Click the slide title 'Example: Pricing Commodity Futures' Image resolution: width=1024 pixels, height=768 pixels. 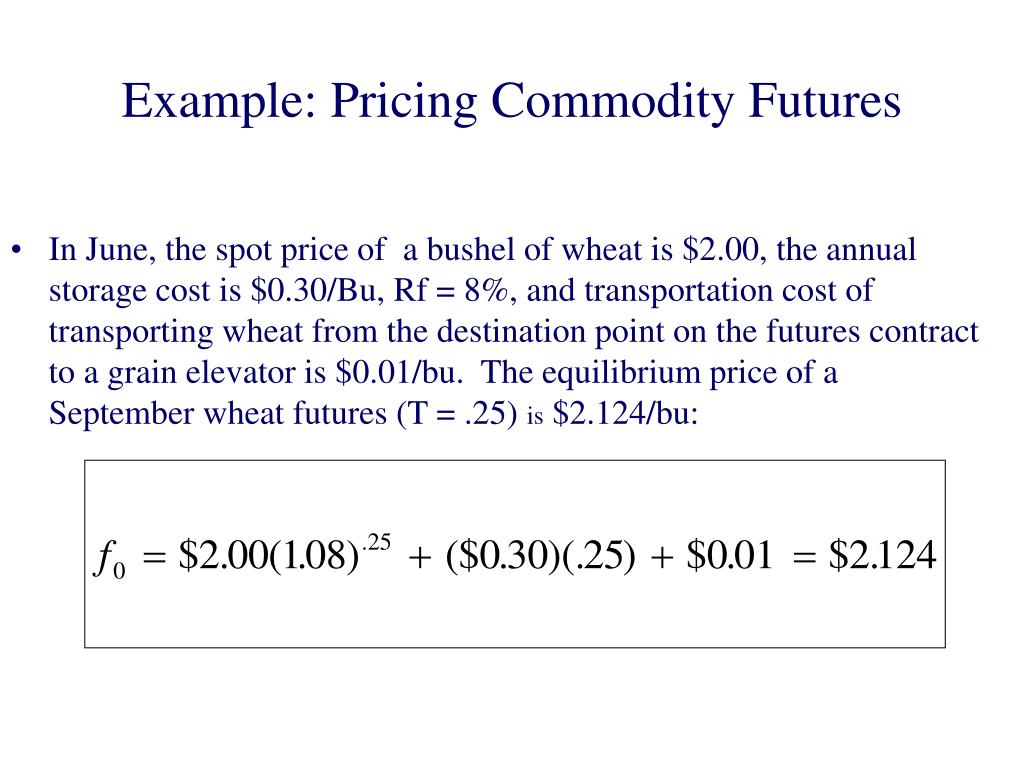pos(511,102)
